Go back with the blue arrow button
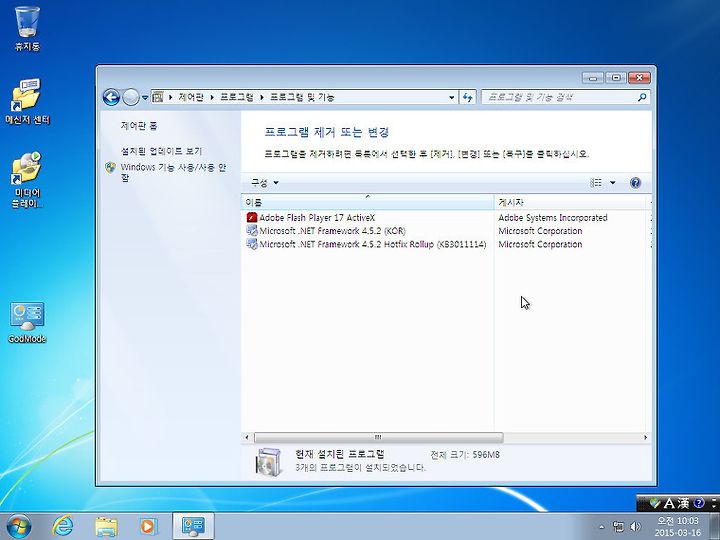Screen dimensions: 720x540 point(111,97)
